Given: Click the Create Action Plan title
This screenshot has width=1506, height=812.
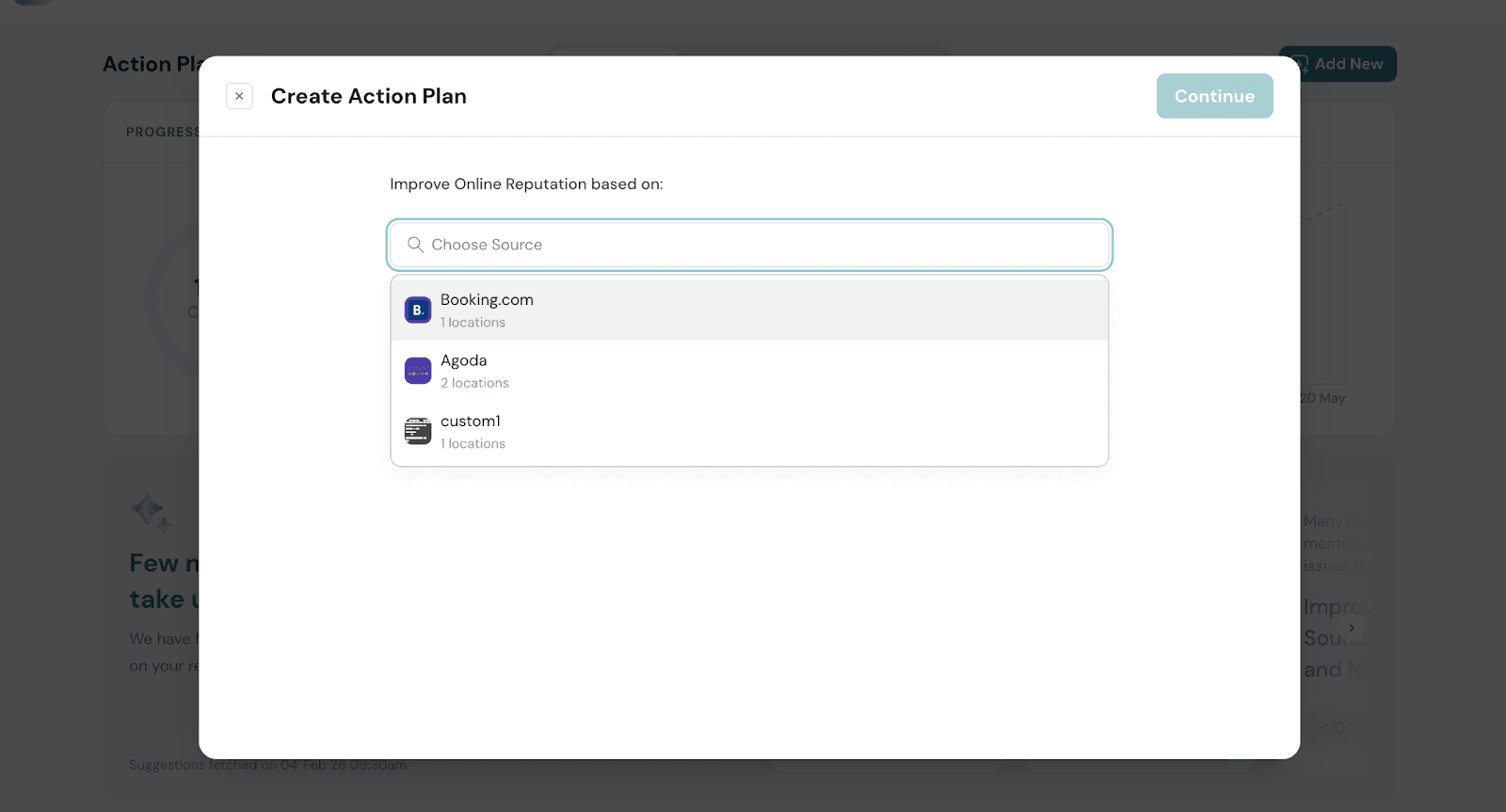Looking at the screenshot, I should coord(368,96).
